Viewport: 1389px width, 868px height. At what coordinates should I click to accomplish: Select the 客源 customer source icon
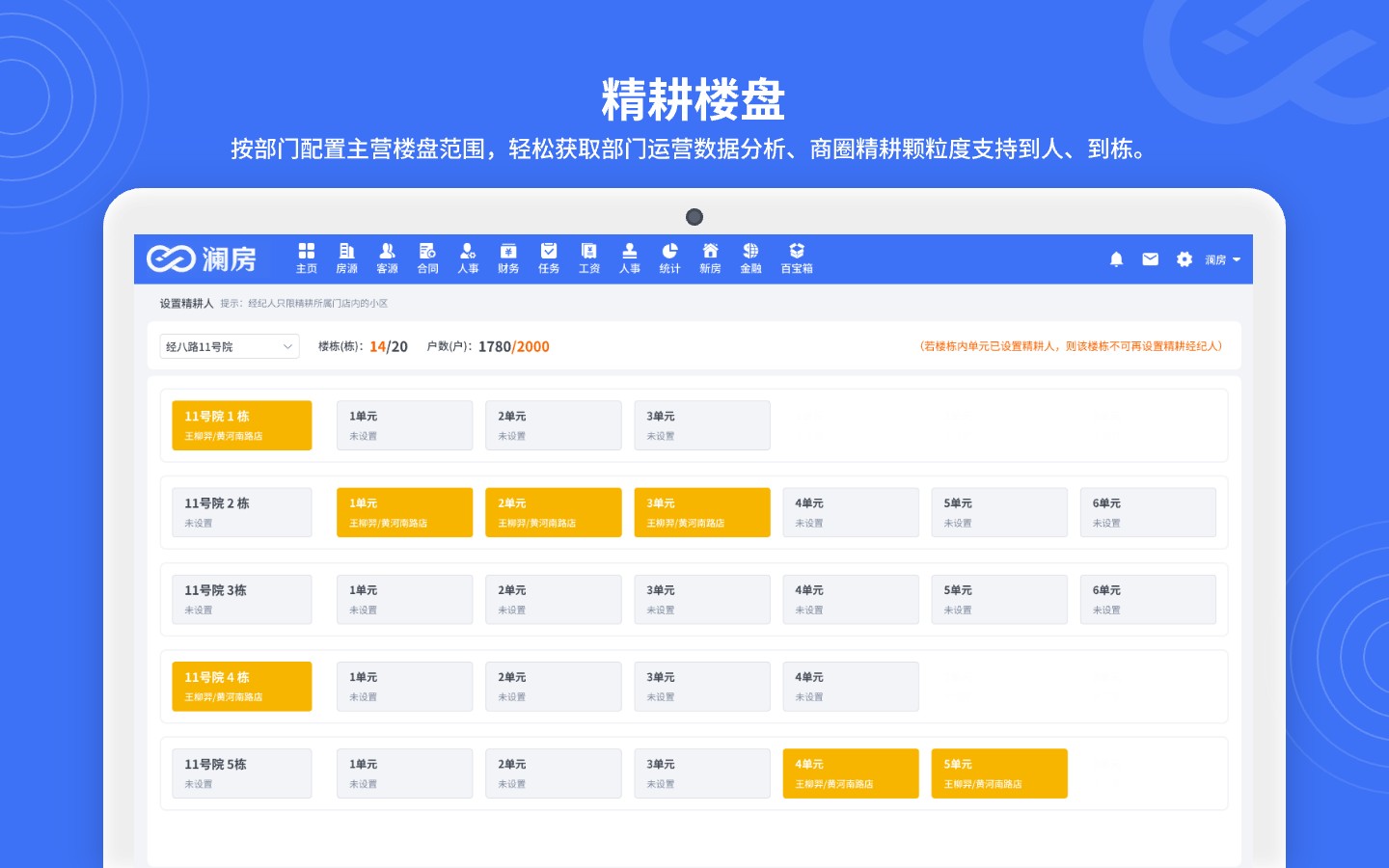(x=387, y=258)
